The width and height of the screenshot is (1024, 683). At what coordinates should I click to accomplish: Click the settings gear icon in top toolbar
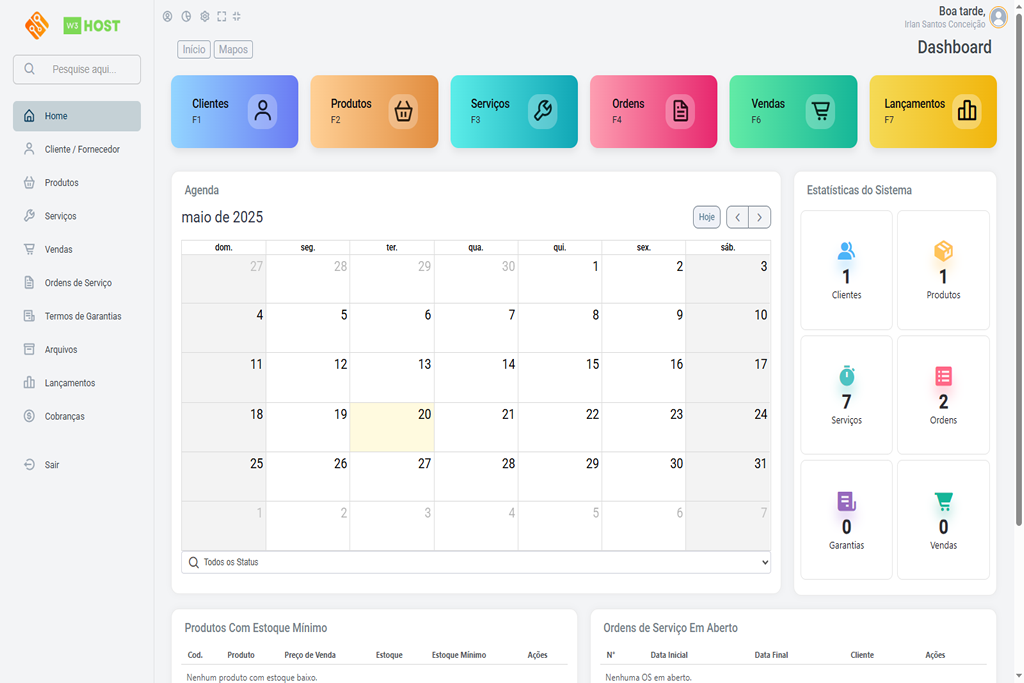[x=204, y=16]
